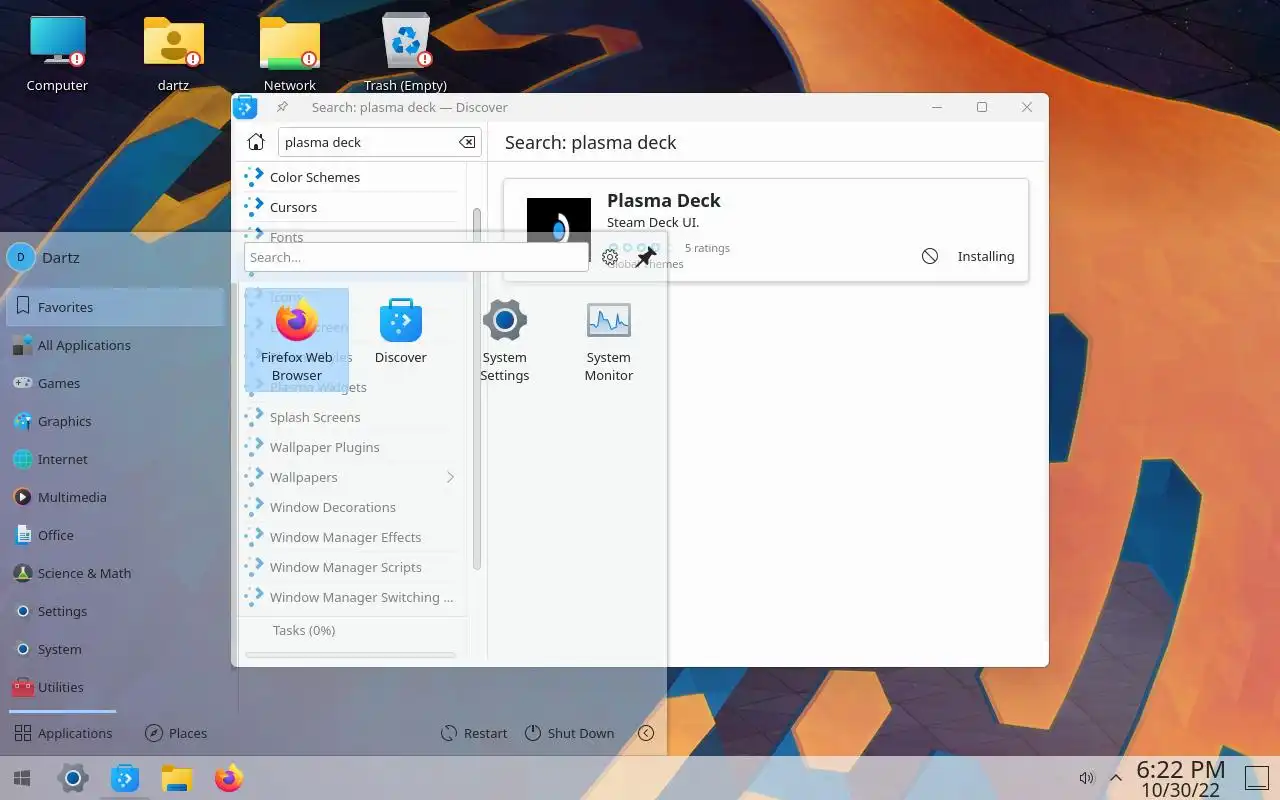The height and width of the screenshot is (800, 1280).
Task: Click the Shut Down button
Action: coord(569,733)
